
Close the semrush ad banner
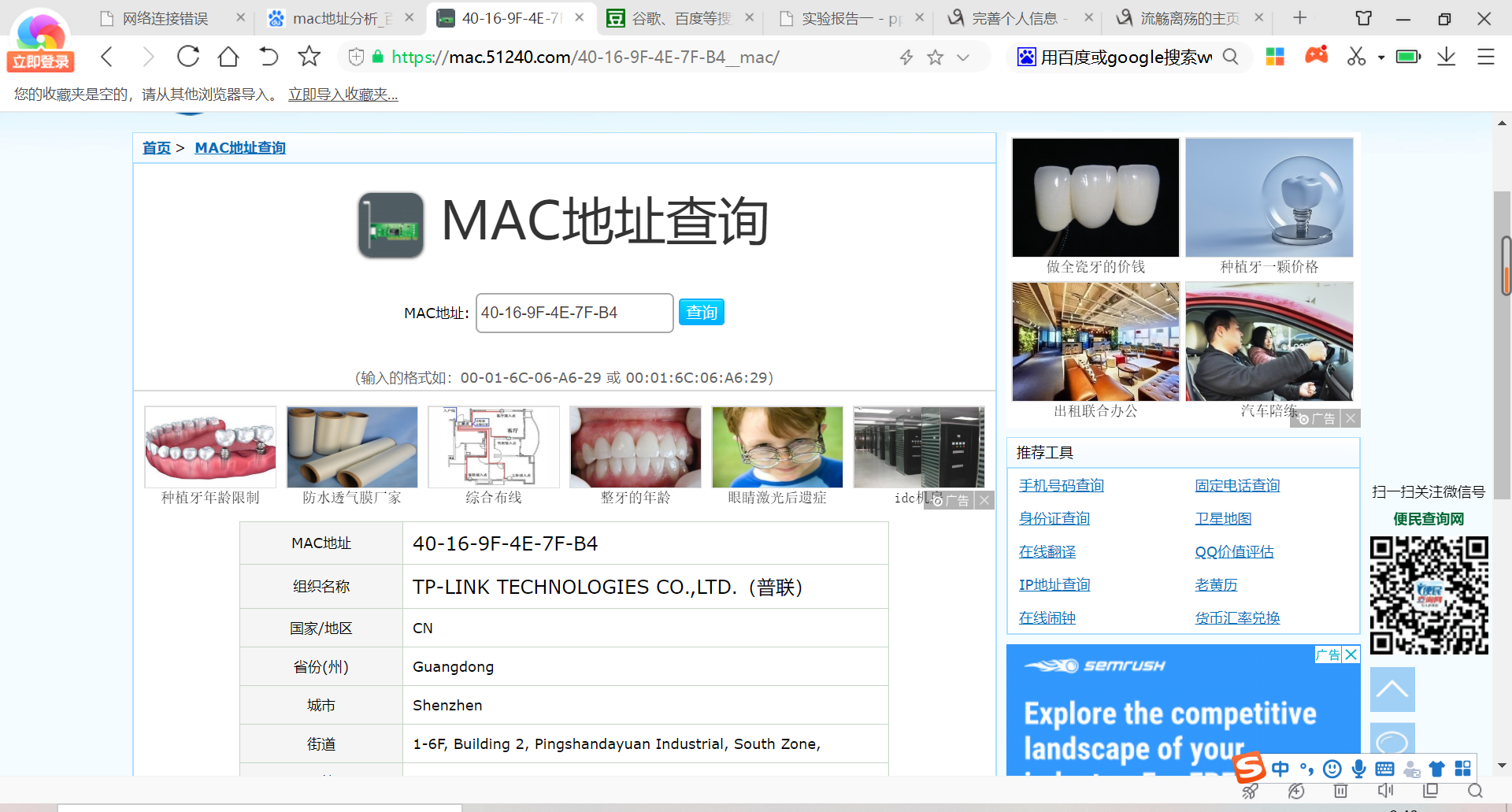(x=1351, y=654)
